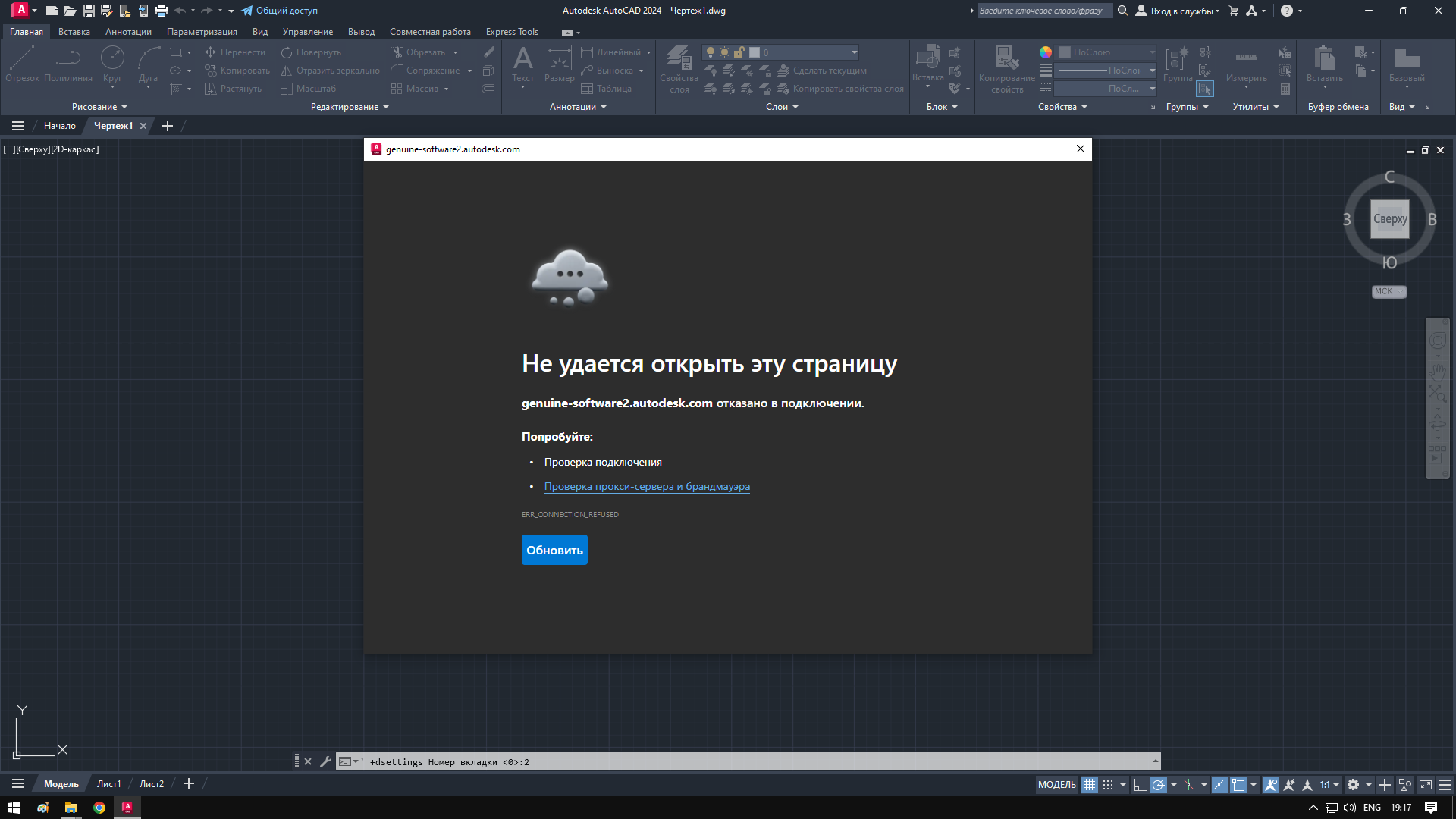Image resolution: width=1456 pixels, height=819 pixels.
Task: Click the Print icon in quick access toolbar
Action: click(x=162, y=11)
